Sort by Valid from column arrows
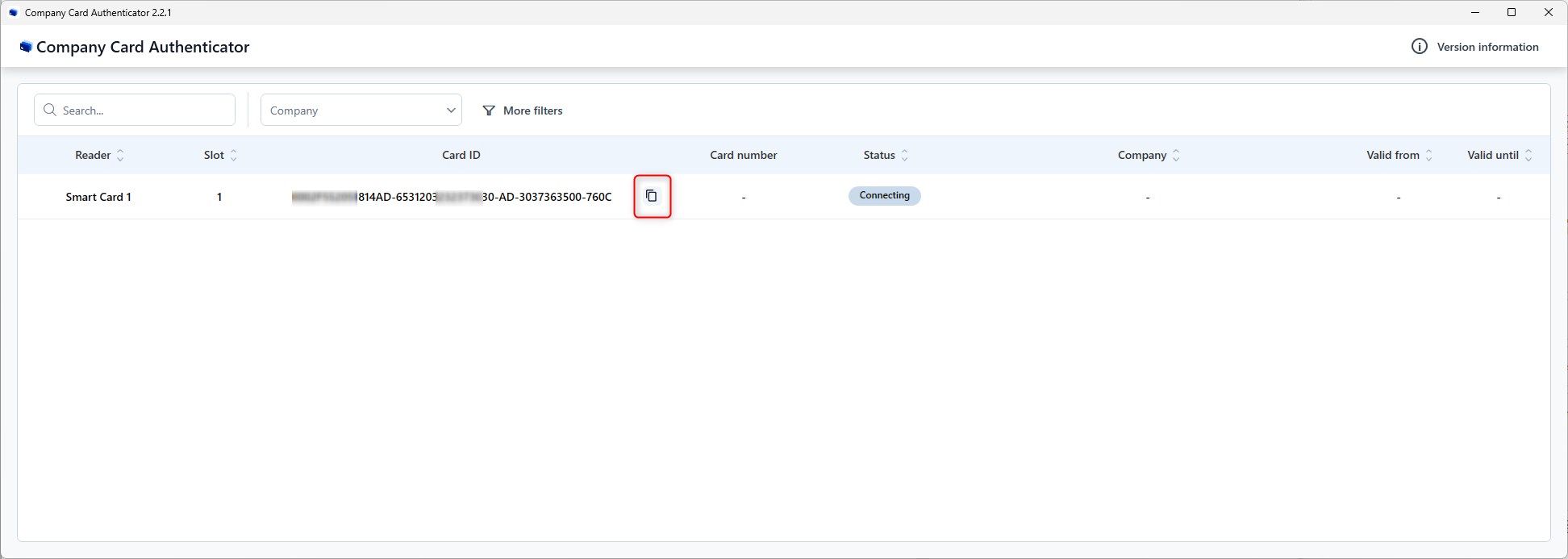This screenshot has height=559, width=1568. (x=1428, y=155)
